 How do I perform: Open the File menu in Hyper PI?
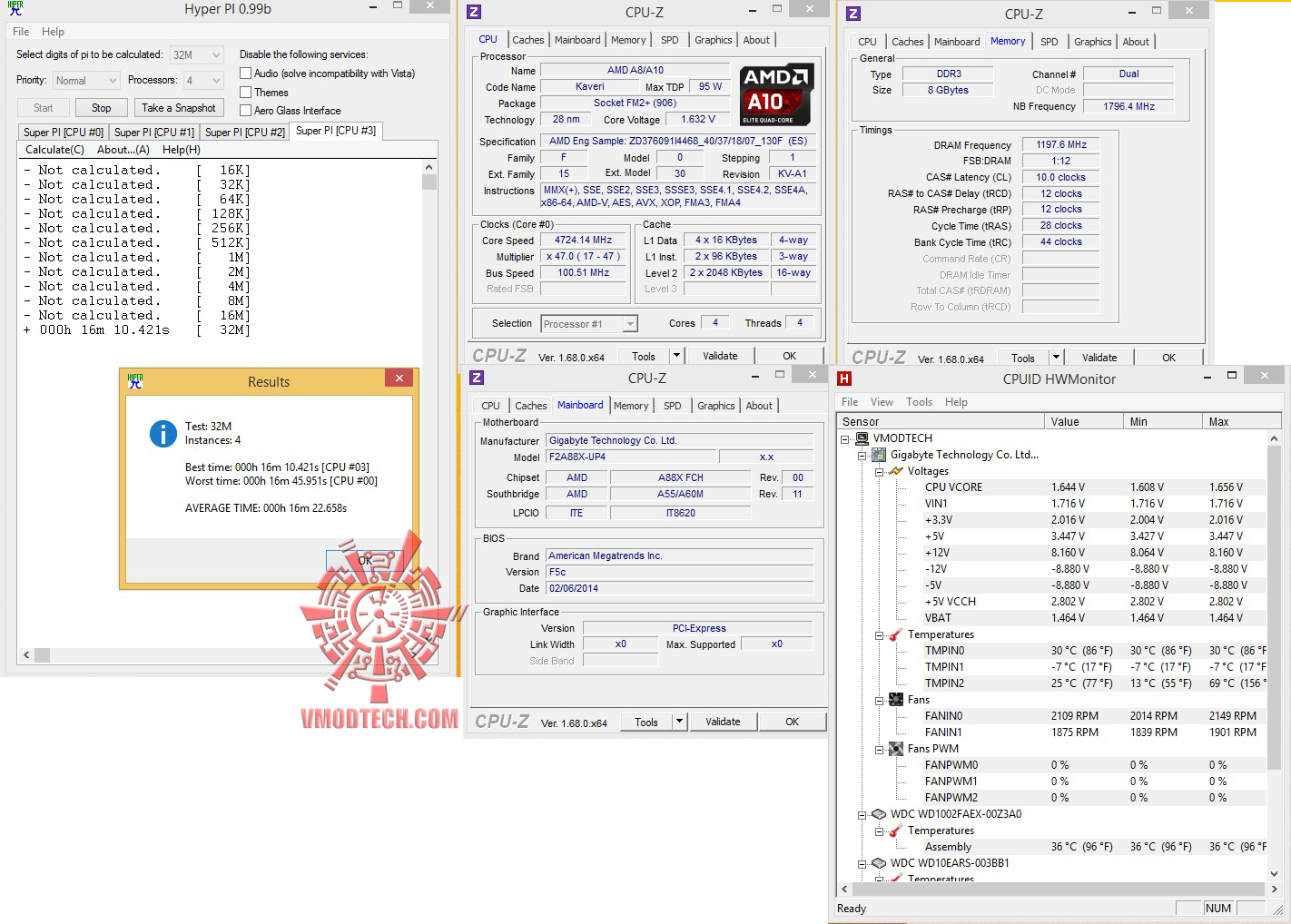[21, 32]
